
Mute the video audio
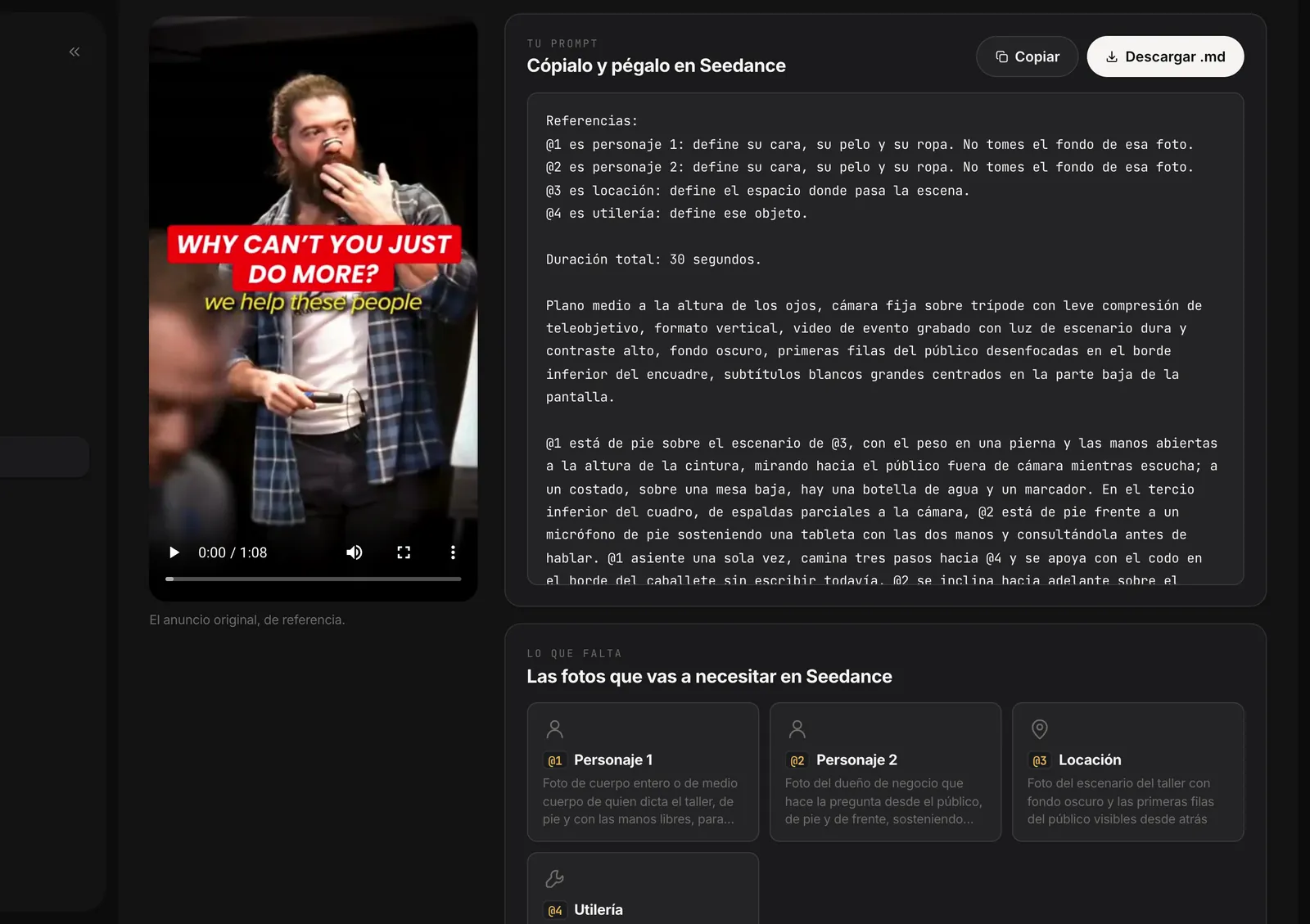point(354,552)
